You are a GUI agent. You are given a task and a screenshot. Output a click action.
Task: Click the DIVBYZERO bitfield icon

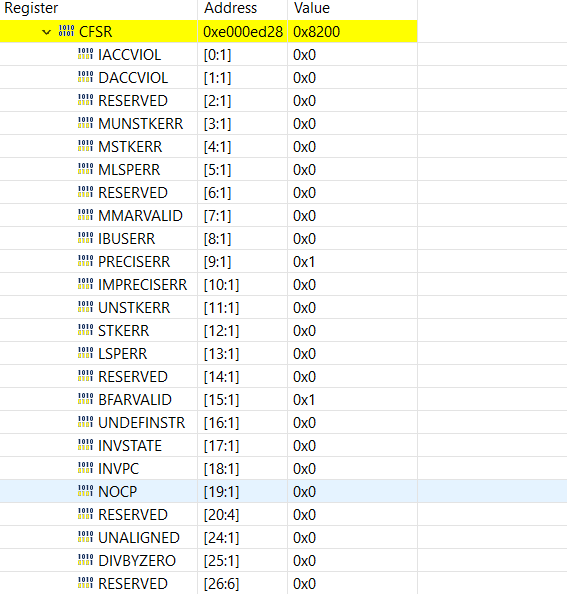point(85,560)
